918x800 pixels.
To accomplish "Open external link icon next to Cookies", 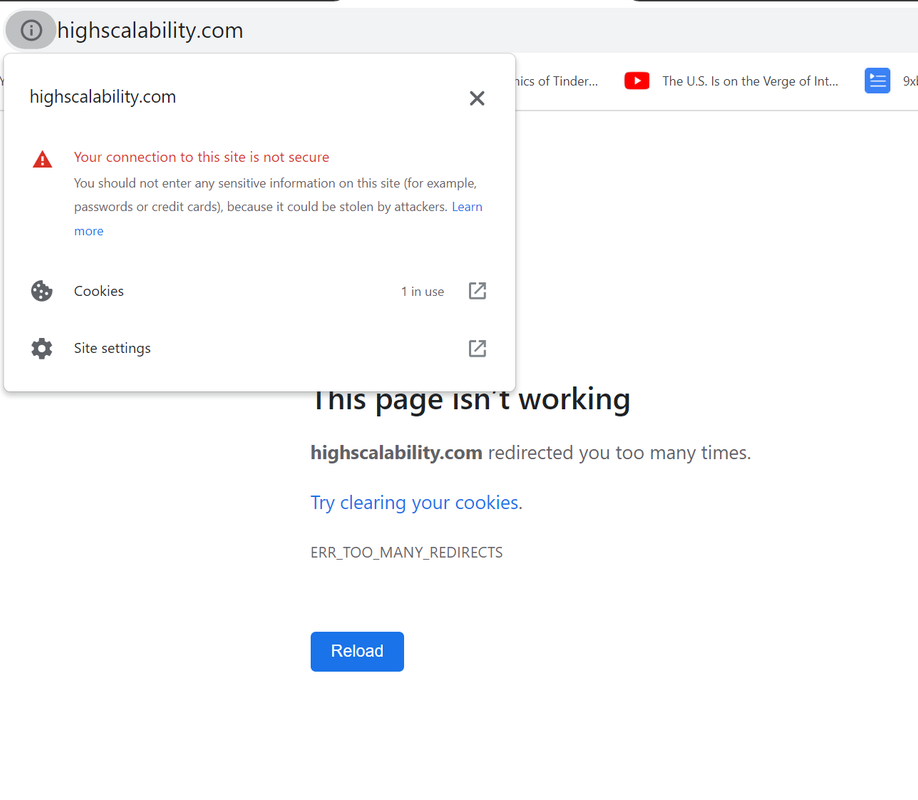I will 477,290.
